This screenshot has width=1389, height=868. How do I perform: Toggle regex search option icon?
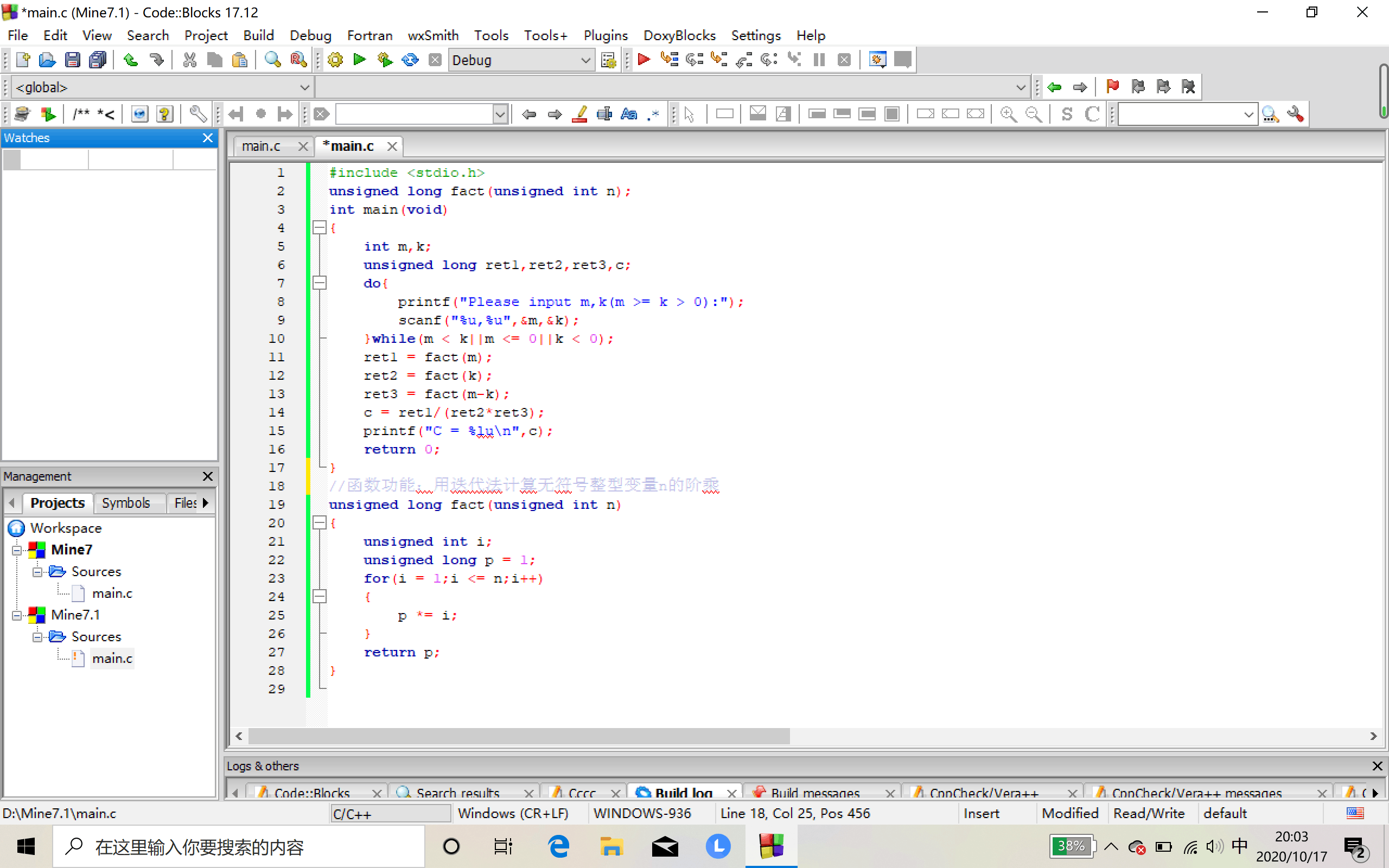[653, 114]
